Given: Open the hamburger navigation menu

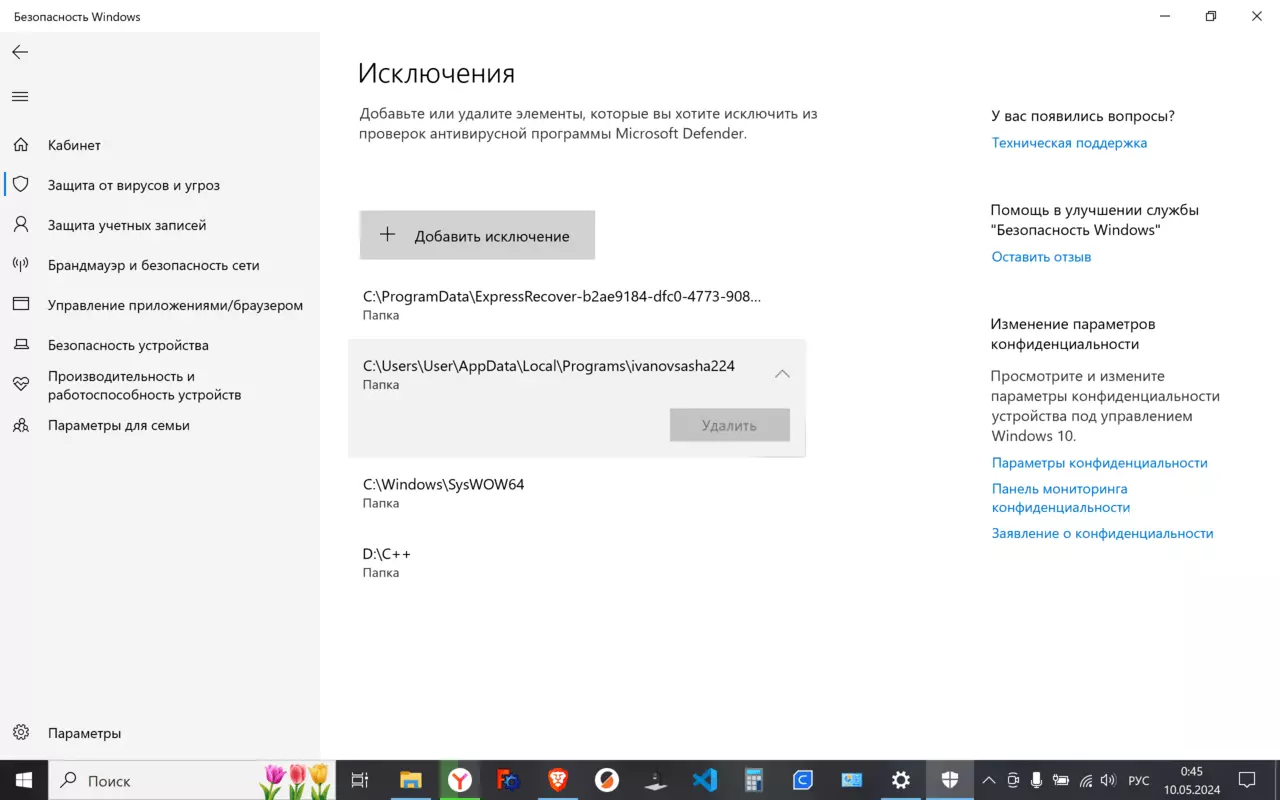Looking at the screenshot, I should [x=20, y=97].
